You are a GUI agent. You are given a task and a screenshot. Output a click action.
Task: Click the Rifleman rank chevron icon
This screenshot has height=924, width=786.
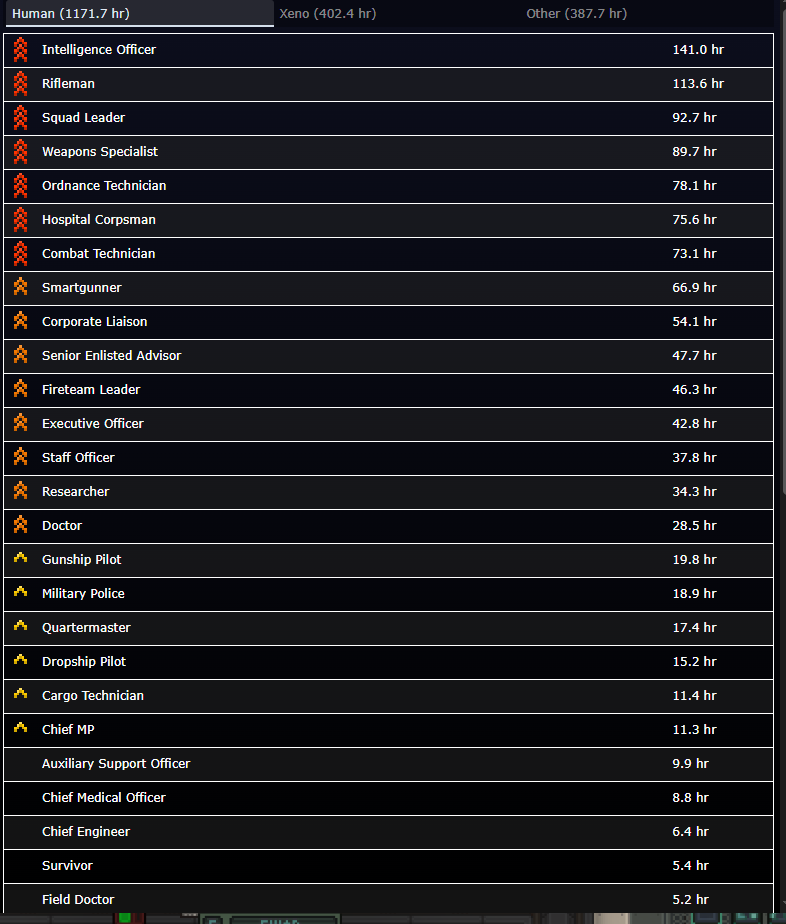(20, 84)
